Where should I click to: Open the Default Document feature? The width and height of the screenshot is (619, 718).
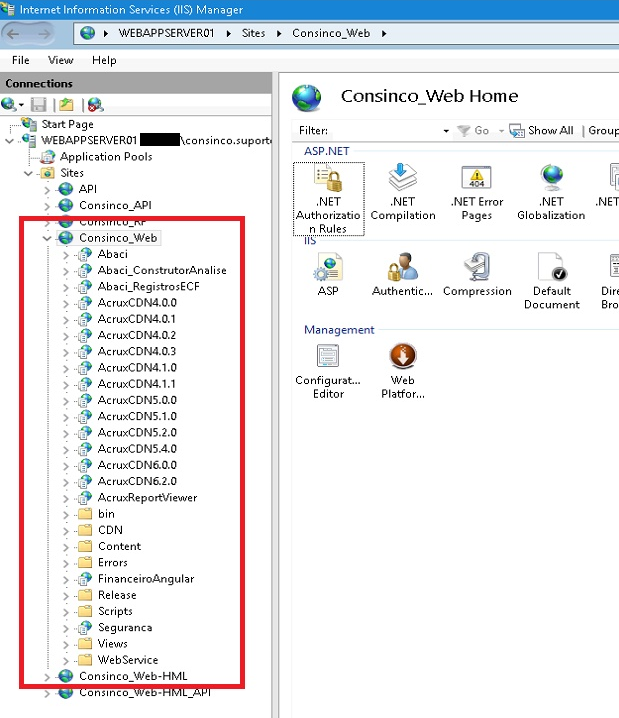[552, 281]
